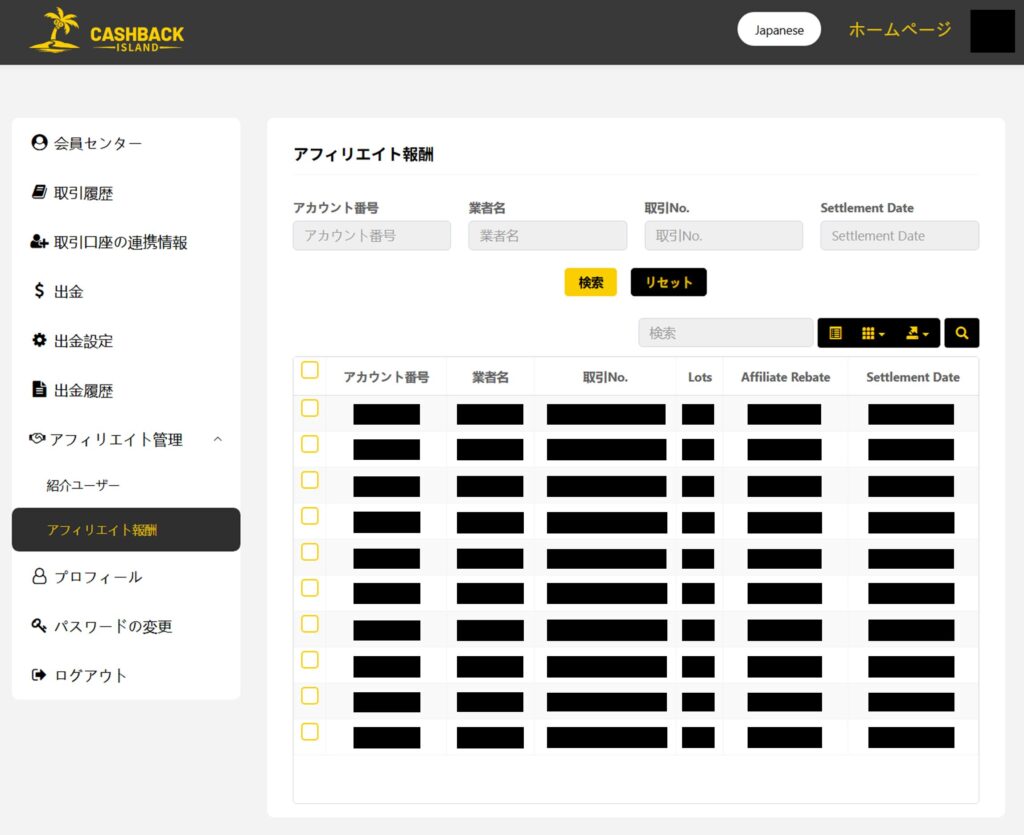Viewport: 1024px width, 835px height.
Task: Open 紹介ユーザー in the sidebar
Action: (x=83, y=485)
